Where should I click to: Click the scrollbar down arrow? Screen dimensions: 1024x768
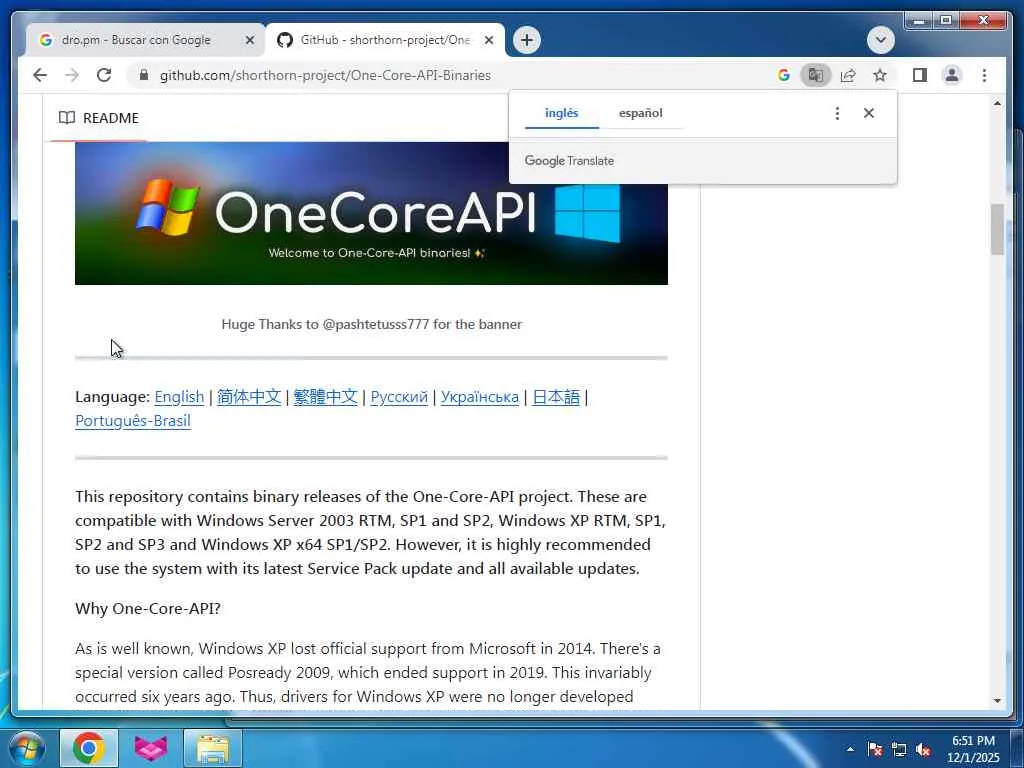click(x=997, y=701)
